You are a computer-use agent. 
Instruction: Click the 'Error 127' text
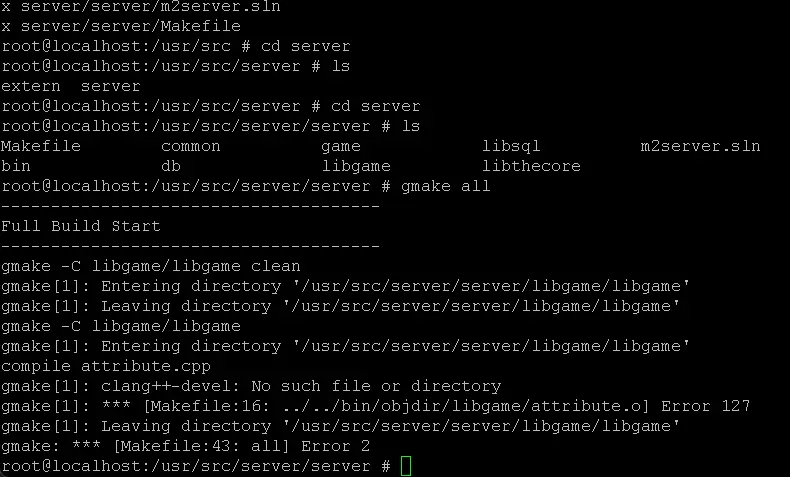point(705,406)
